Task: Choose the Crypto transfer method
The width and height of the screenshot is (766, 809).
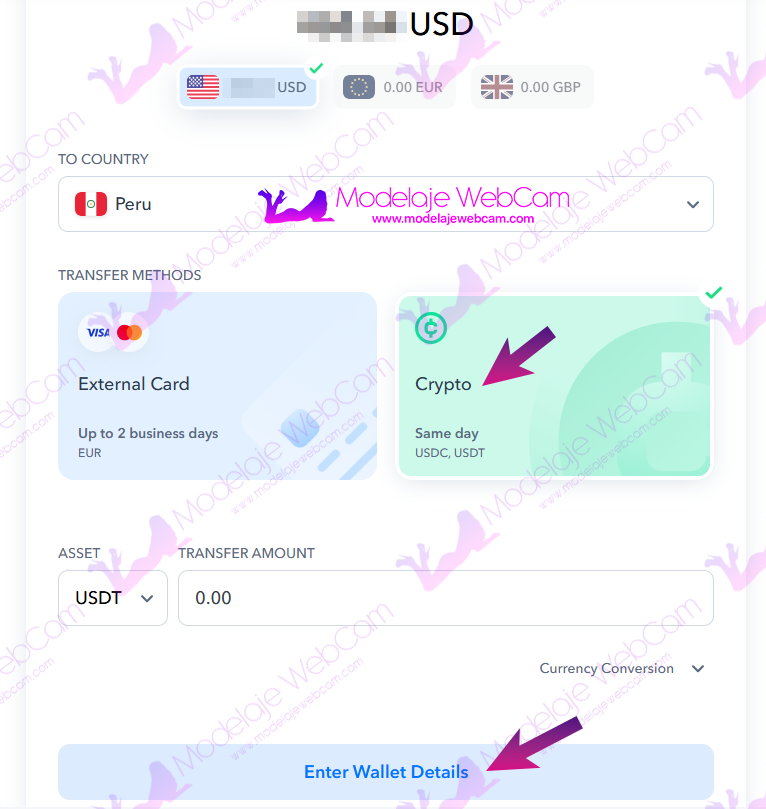Action: pyautogui.click(x=555, y=386)
